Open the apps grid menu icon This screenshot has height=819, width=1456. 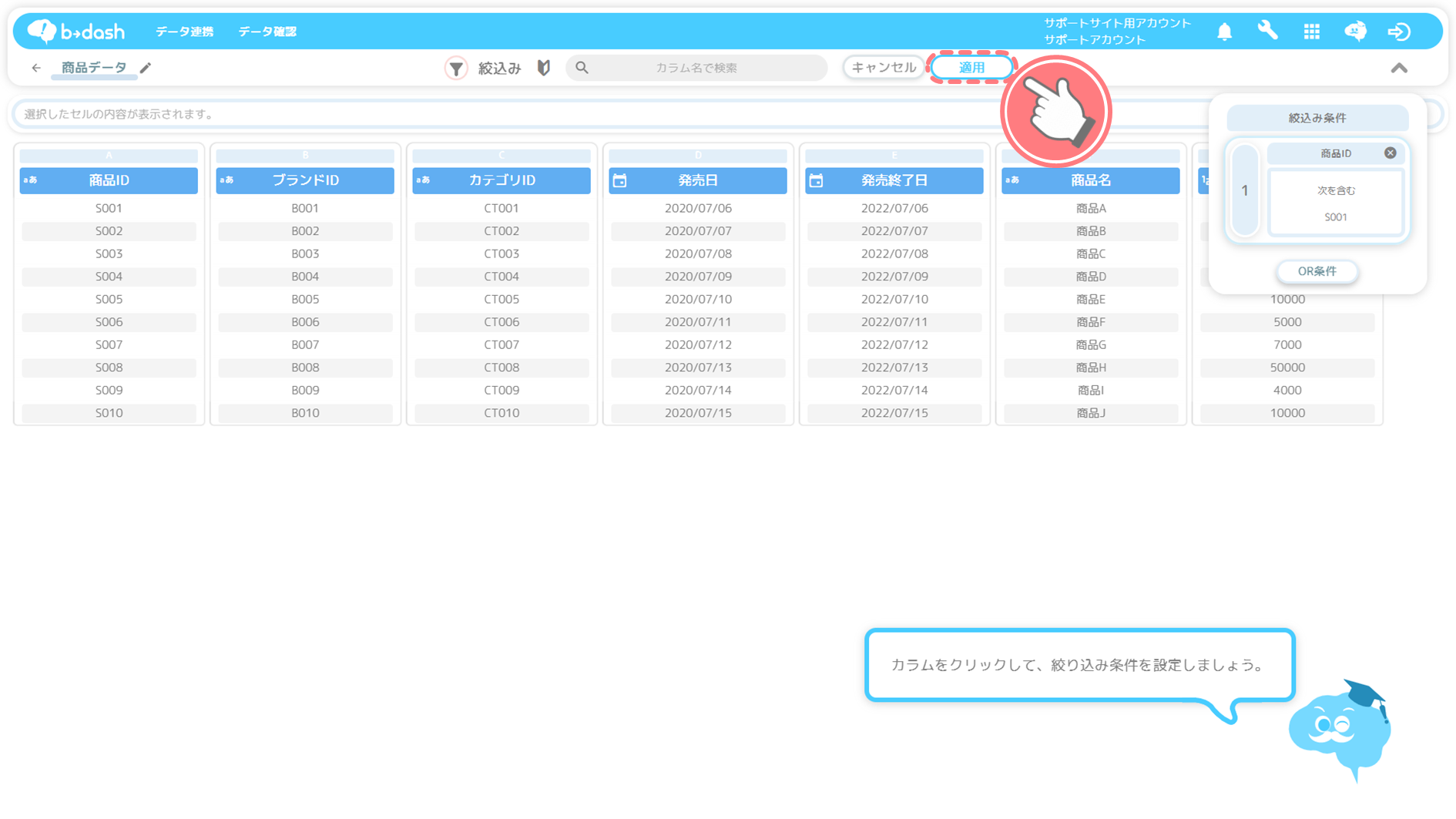tap(1311, 32)
